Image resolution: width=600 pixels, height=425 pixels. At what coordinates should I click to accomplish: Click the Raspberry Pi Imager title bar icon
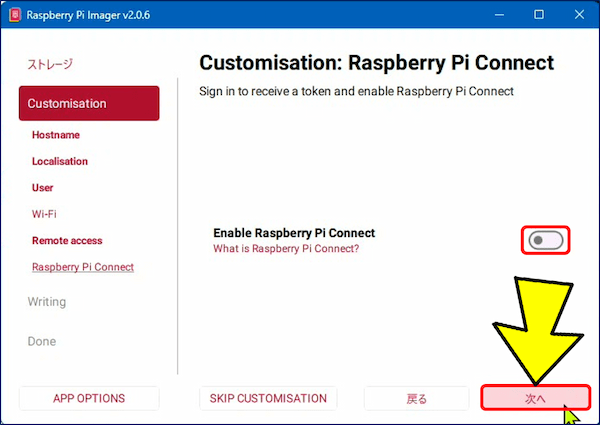pyautogui.click(x=15, y=15)
